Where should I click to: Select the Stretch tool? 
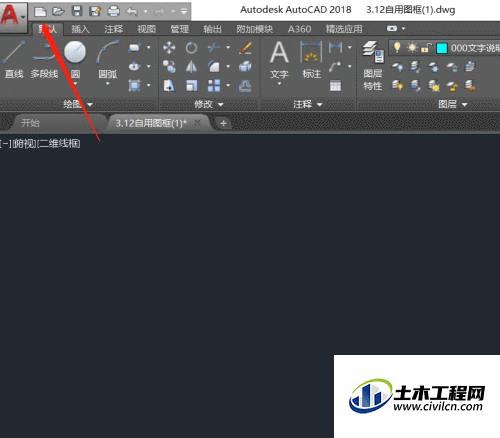169,86
